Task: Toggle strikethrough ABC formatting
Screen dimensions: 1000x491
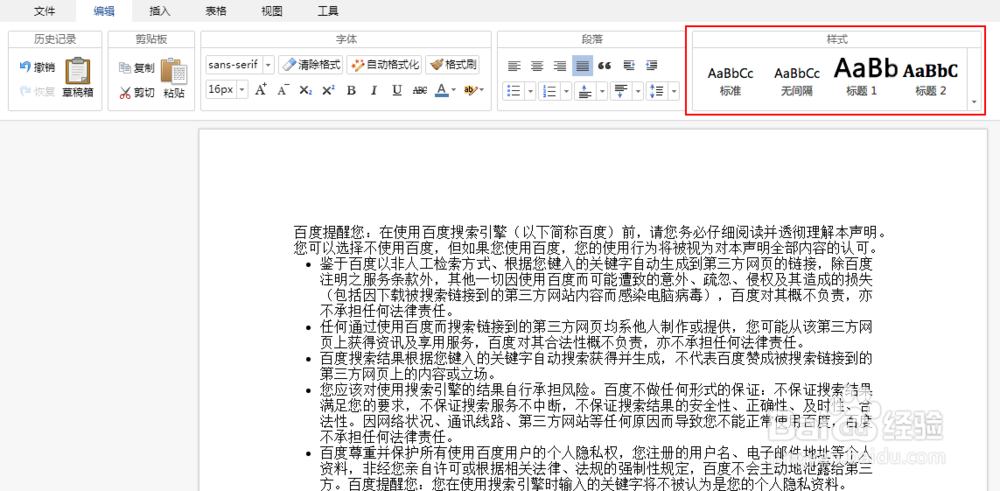Action: [x=419, y=90]
